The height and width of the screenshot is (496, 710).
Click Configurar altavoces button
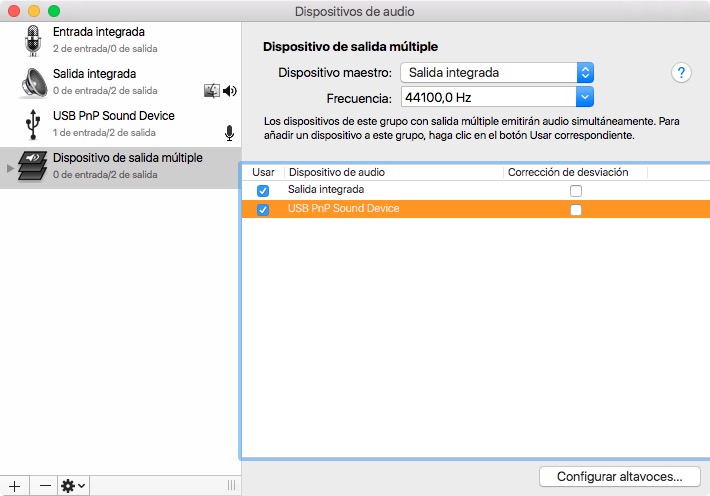click(x=619, y=477)
